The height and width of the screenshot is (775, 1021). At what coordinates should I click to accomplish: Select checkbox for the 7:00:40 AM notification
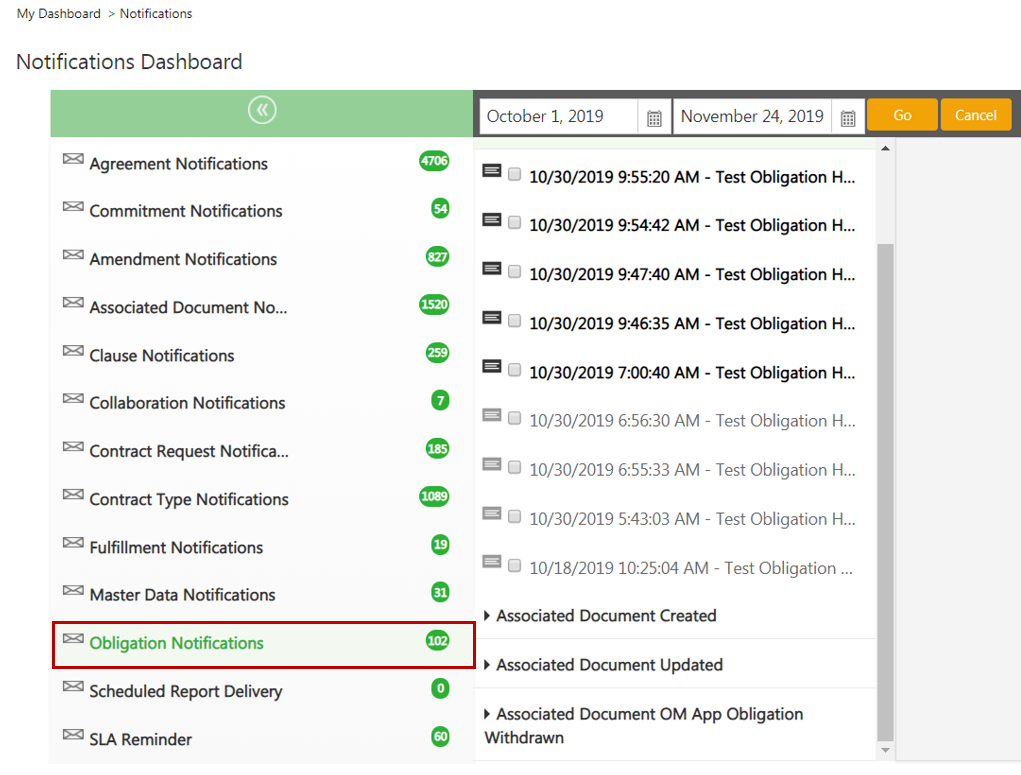(x=515, y=370)
